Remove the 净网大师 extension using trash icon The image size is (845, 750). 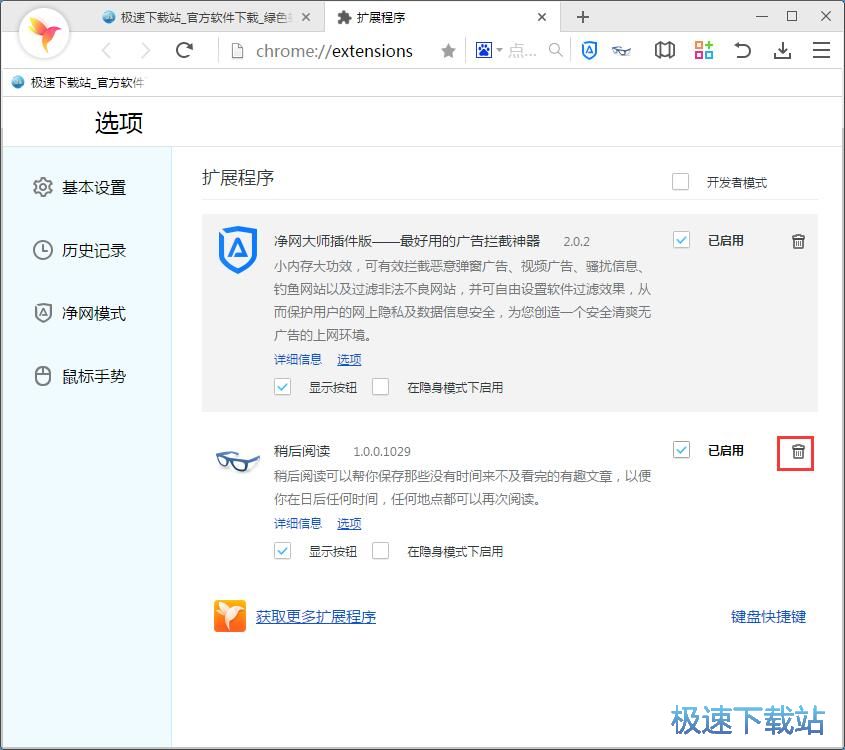pos(798,241)
